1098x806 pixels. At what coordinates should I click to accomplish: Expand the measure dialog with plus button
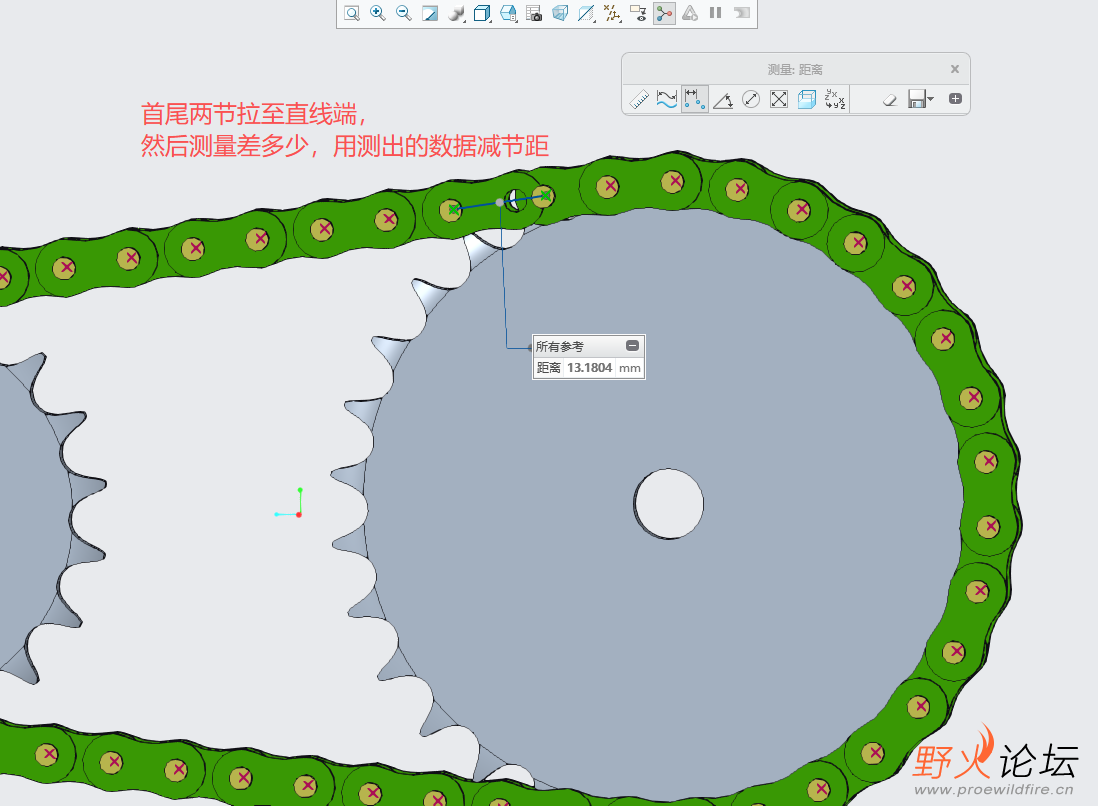point(955,98)
